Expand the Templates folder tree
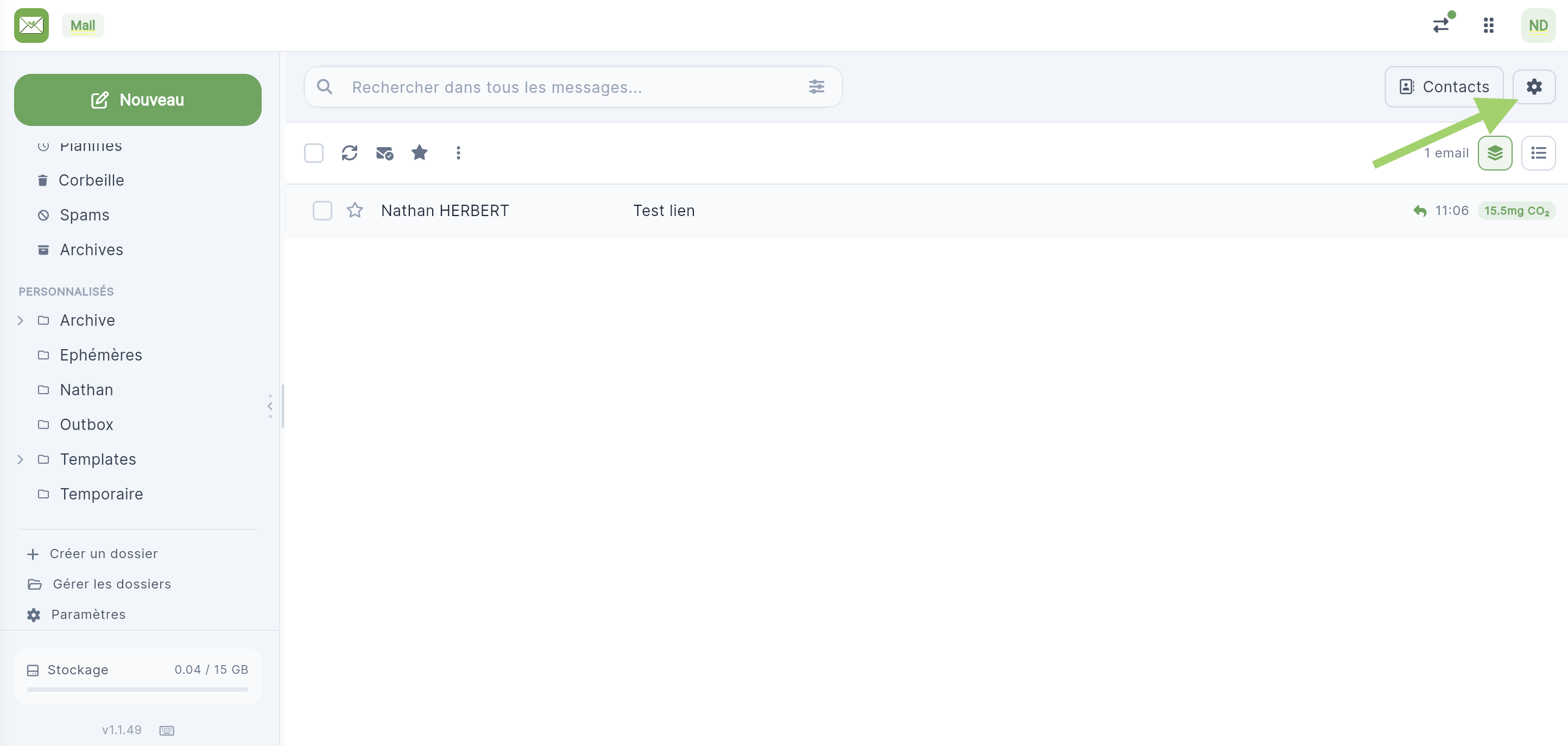1568x746 pixels. click(x=20, y=459)
